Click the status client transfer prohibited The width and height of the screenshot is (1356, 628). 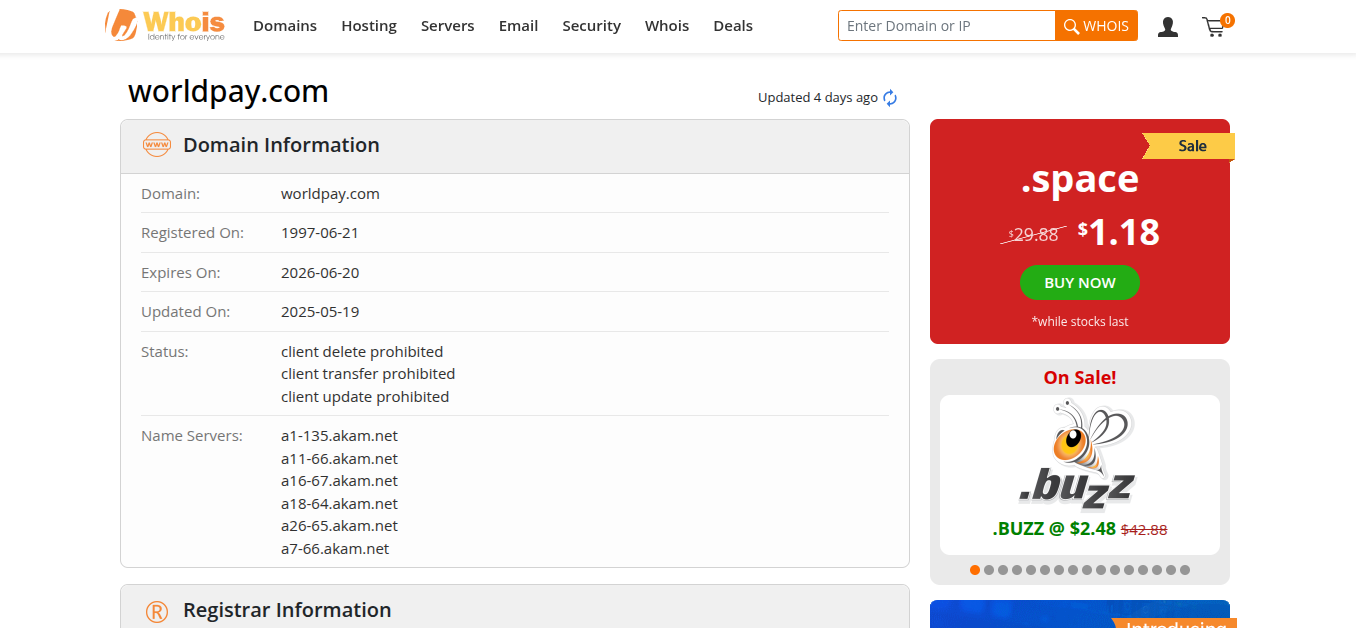click(368, 374)
